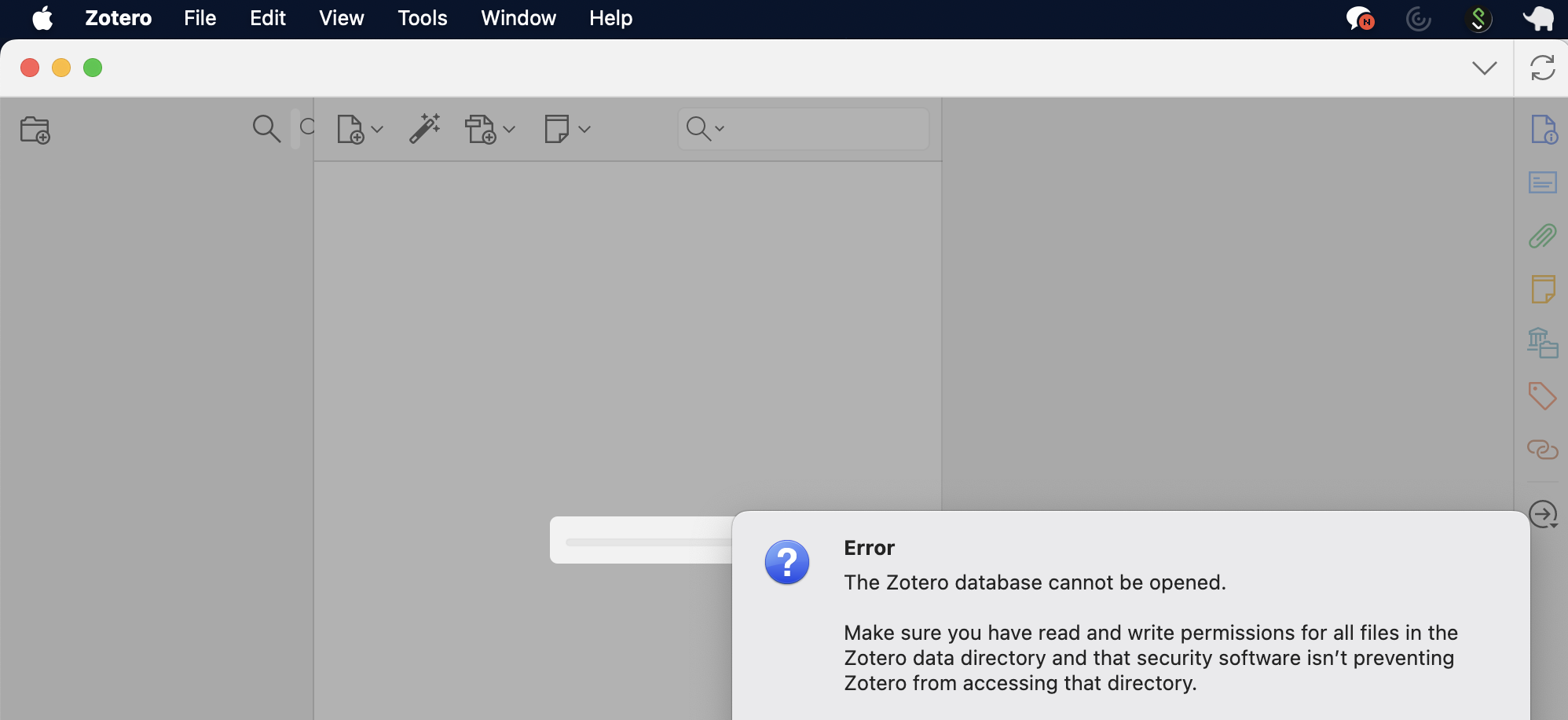This screenshot has height=720, width=1568.
Task: Click the red close window button
Action: 30,68
